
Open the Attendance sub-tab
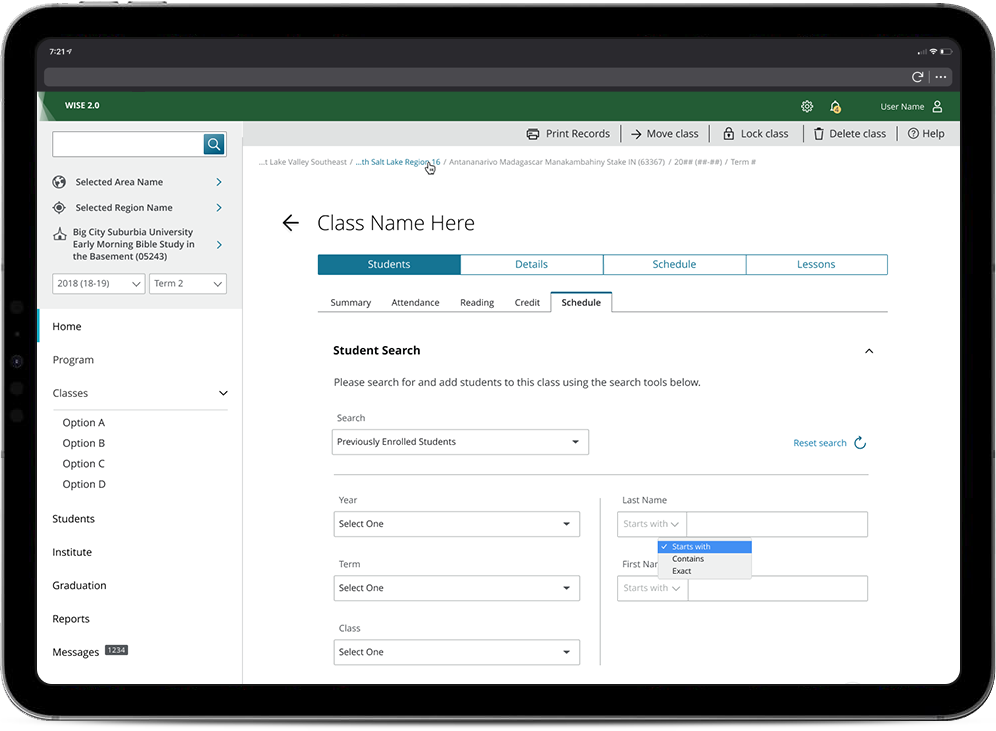point(415,302)
